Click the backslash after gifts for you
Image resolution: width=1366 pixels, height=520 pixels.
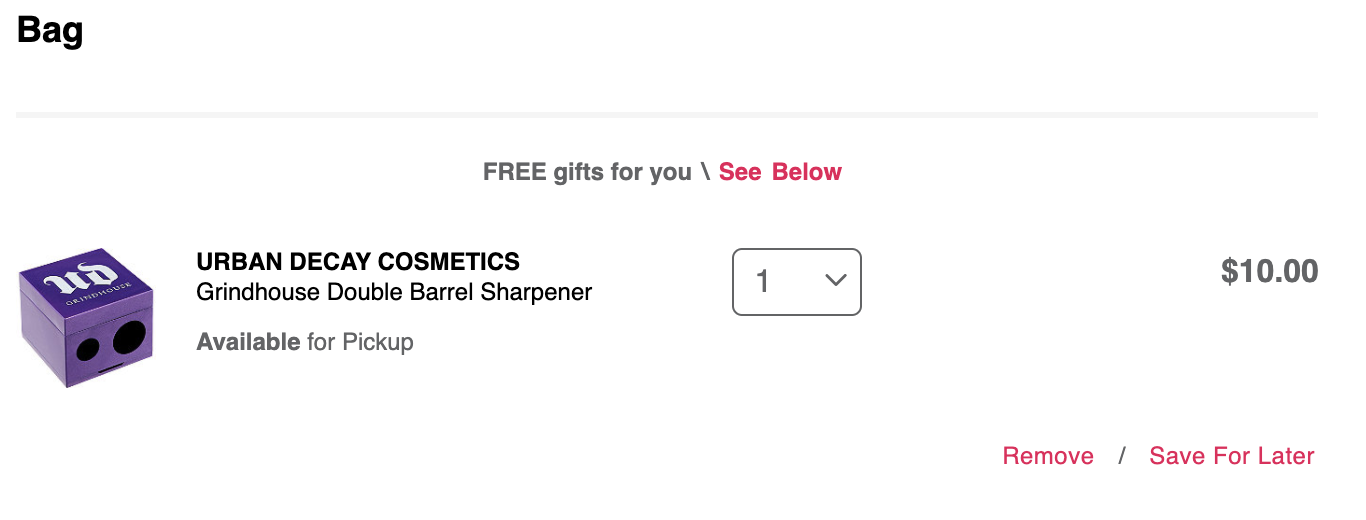click(x=705, y=172)
